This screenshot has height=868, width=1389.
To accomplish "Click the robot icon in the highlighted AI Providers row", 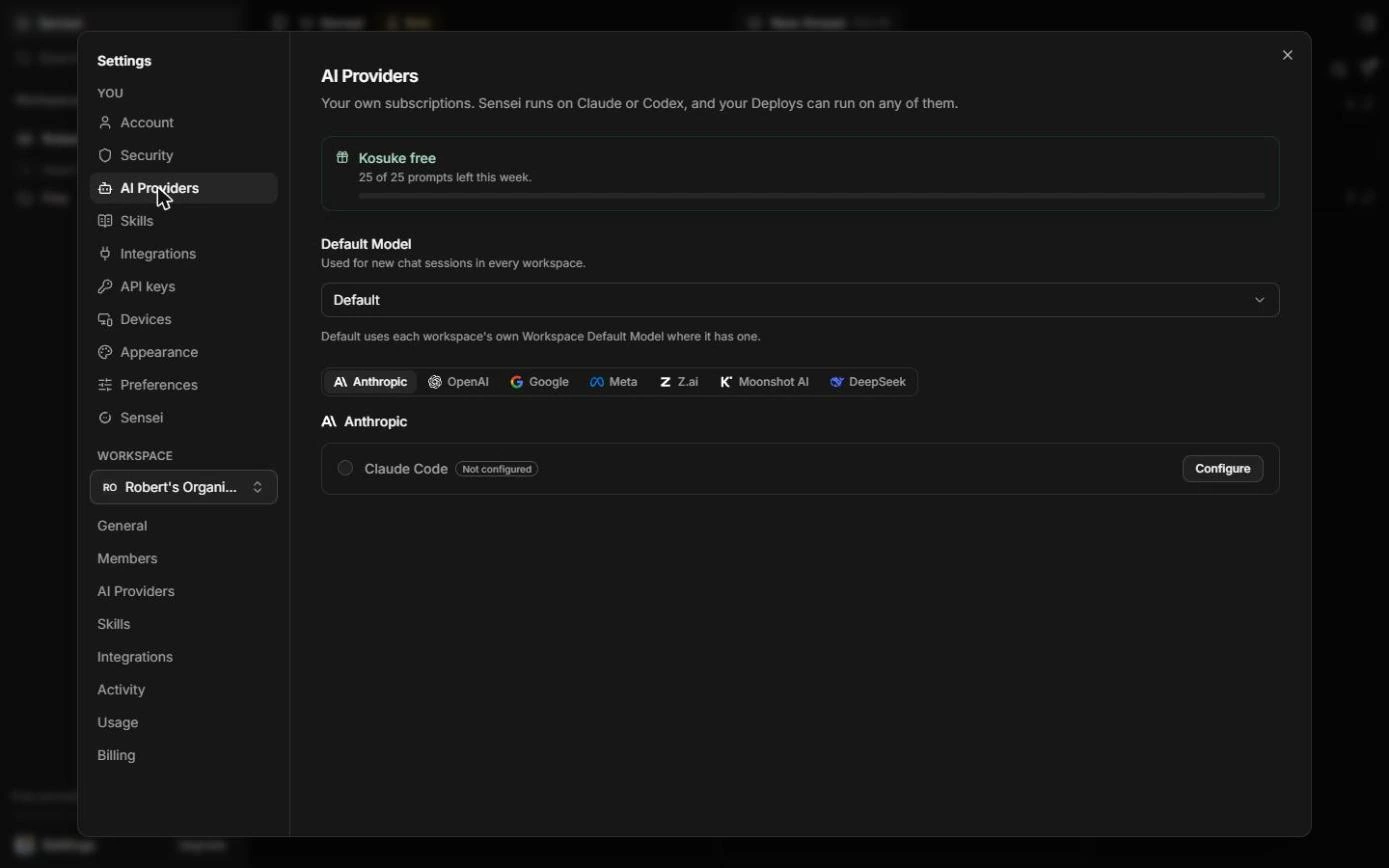I will 105,189.
